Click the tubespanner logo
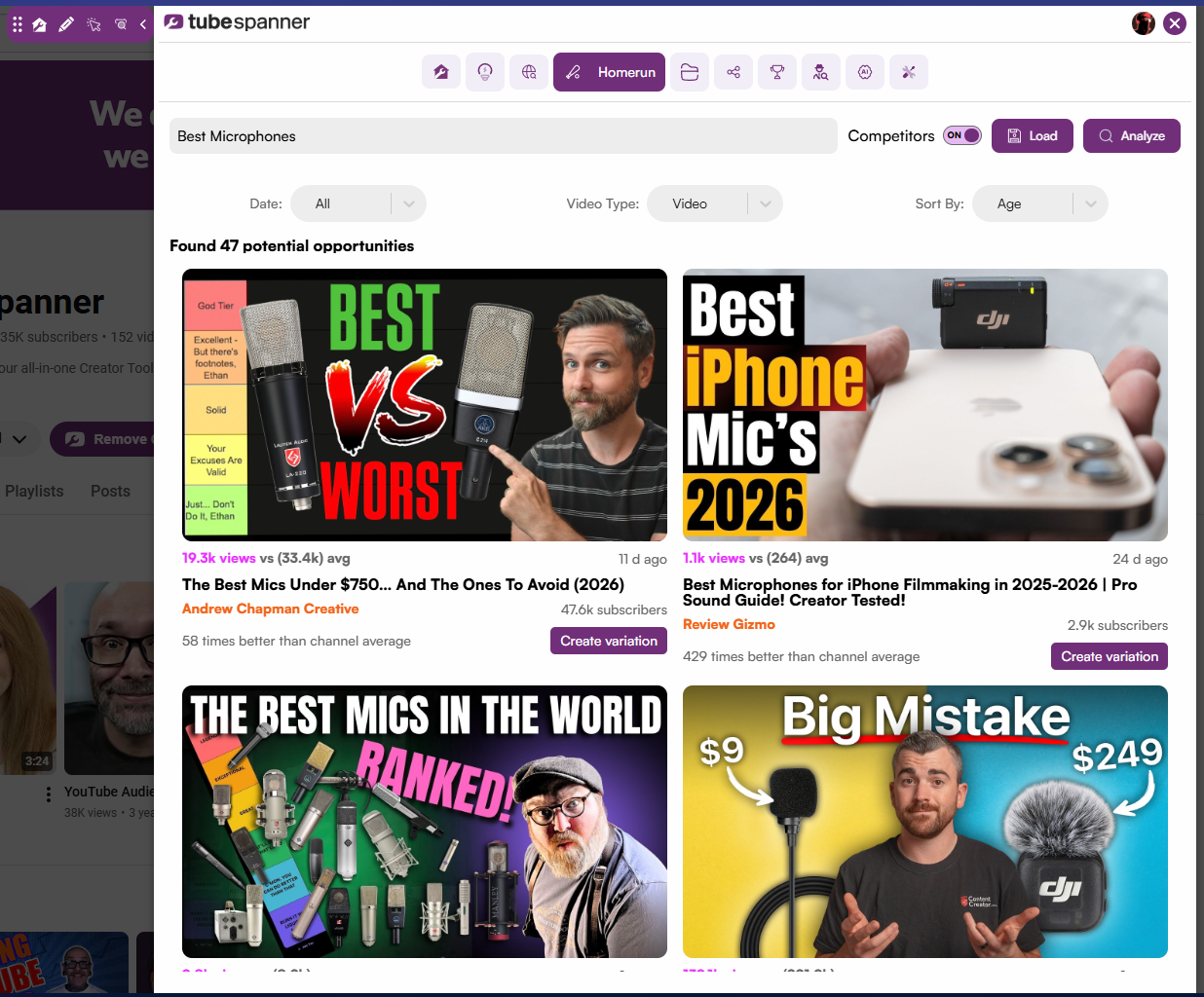 click(x=237, y=21)
